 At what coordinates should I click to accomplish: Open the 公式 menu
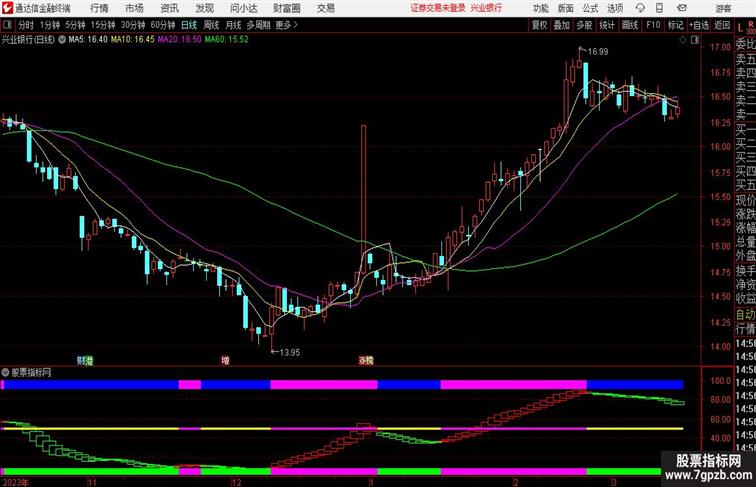(590, 8)
